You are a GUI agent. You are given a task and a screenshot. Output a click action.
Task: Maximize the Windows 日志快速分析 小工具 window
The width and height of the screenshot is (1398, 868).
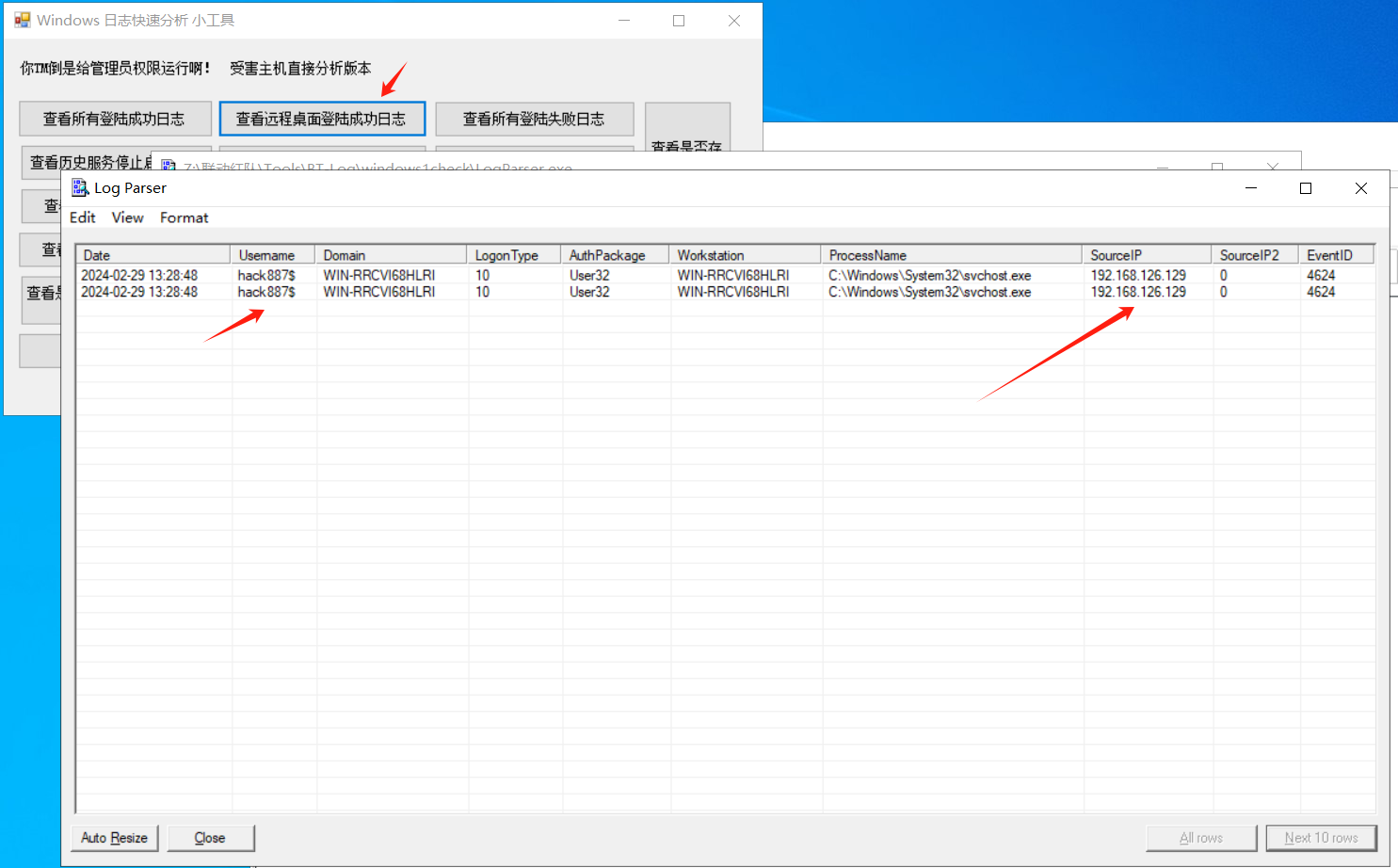click(x=679, y=21)
